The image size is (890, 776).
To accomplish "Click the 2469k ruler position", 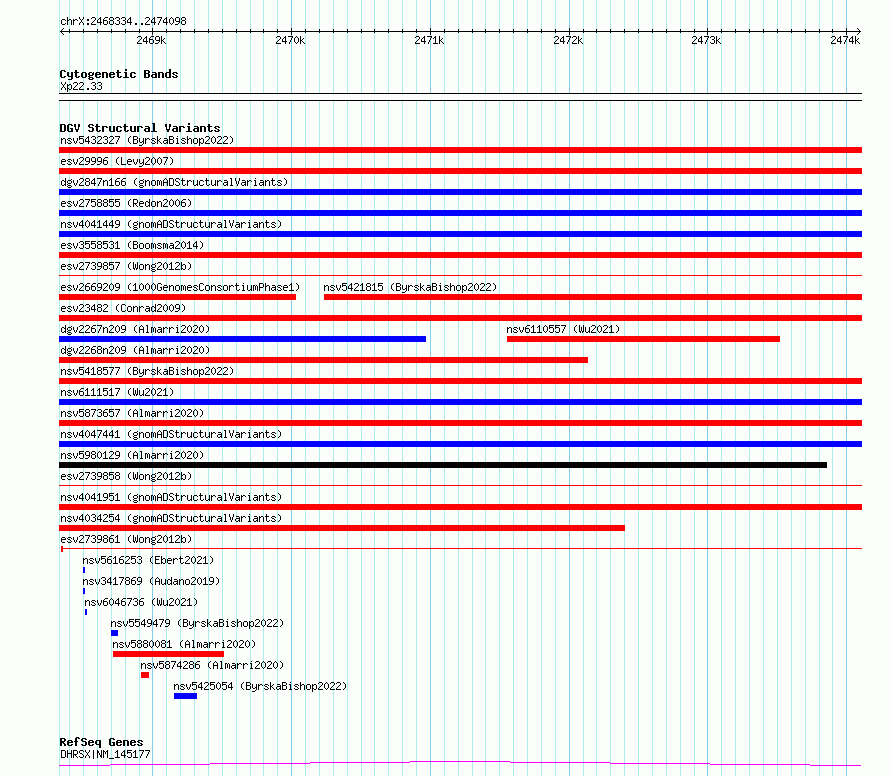I will (x=151, y=40).
